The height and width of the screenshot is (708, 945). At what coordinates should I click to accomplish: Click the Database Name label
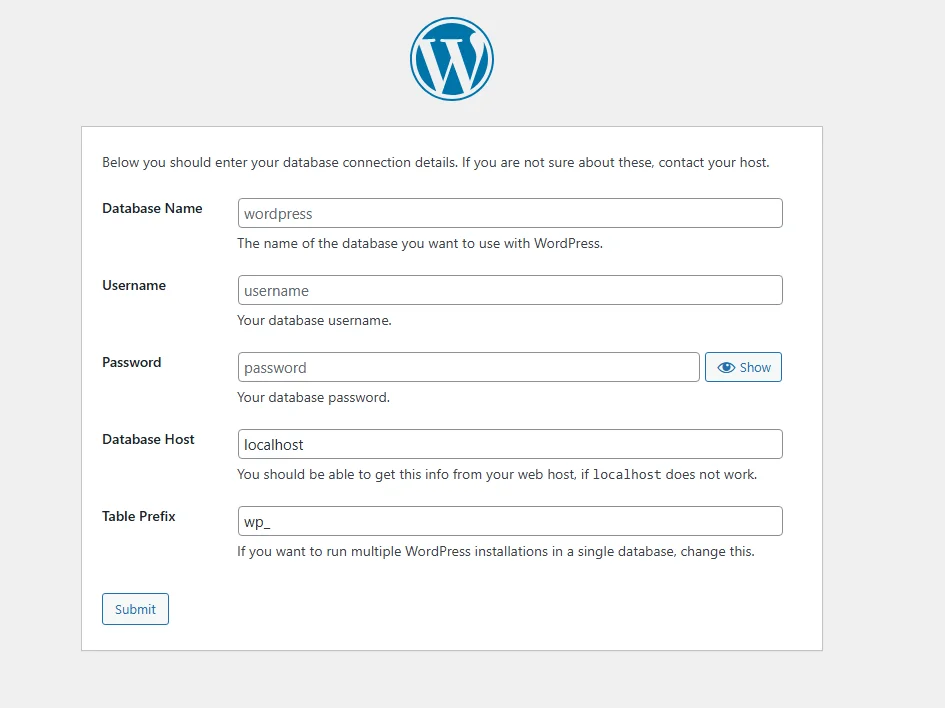click(x=152, y=208)
